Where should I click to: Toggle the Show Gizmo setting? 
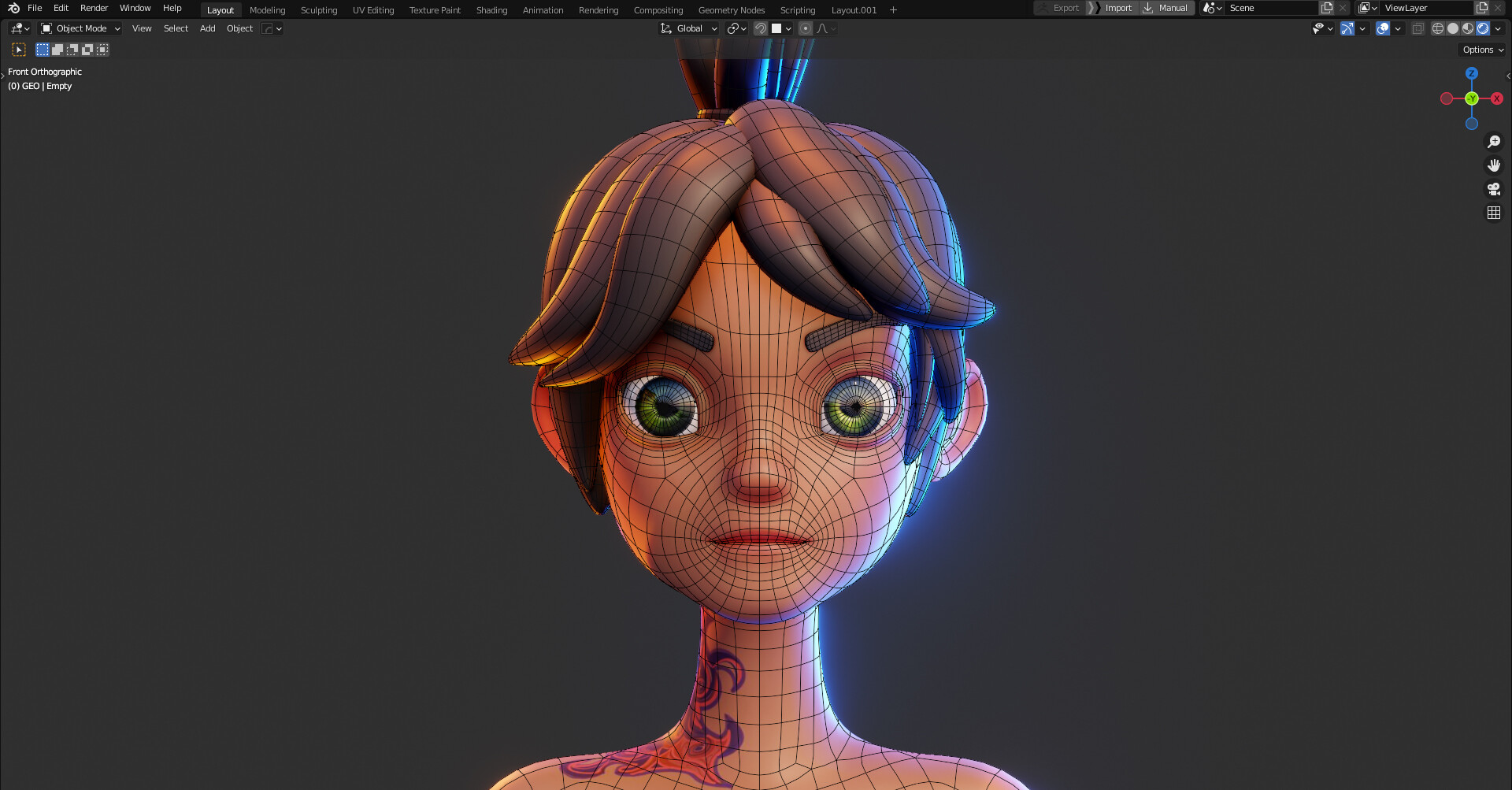1348,28
